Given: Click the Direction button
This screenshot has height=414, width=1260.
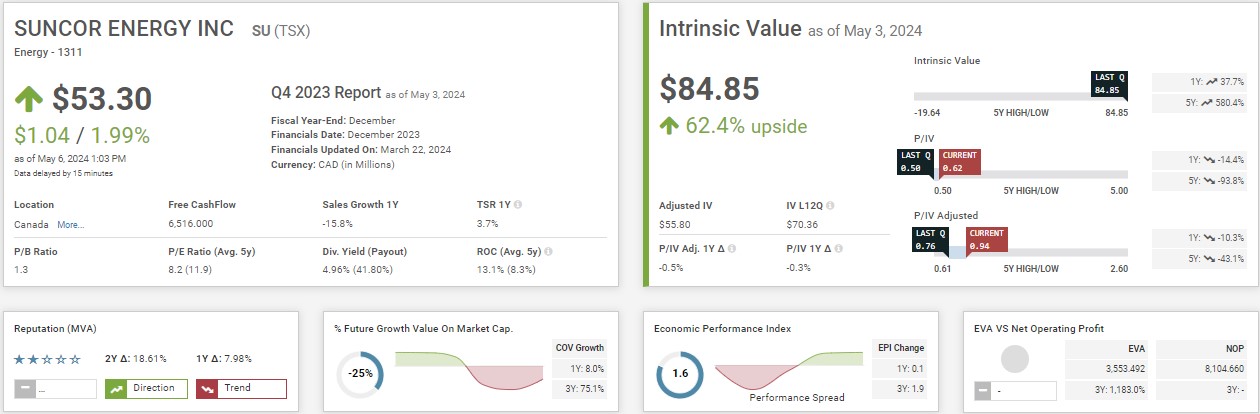Looking at the screenshot, I should [x=145, y=388].
